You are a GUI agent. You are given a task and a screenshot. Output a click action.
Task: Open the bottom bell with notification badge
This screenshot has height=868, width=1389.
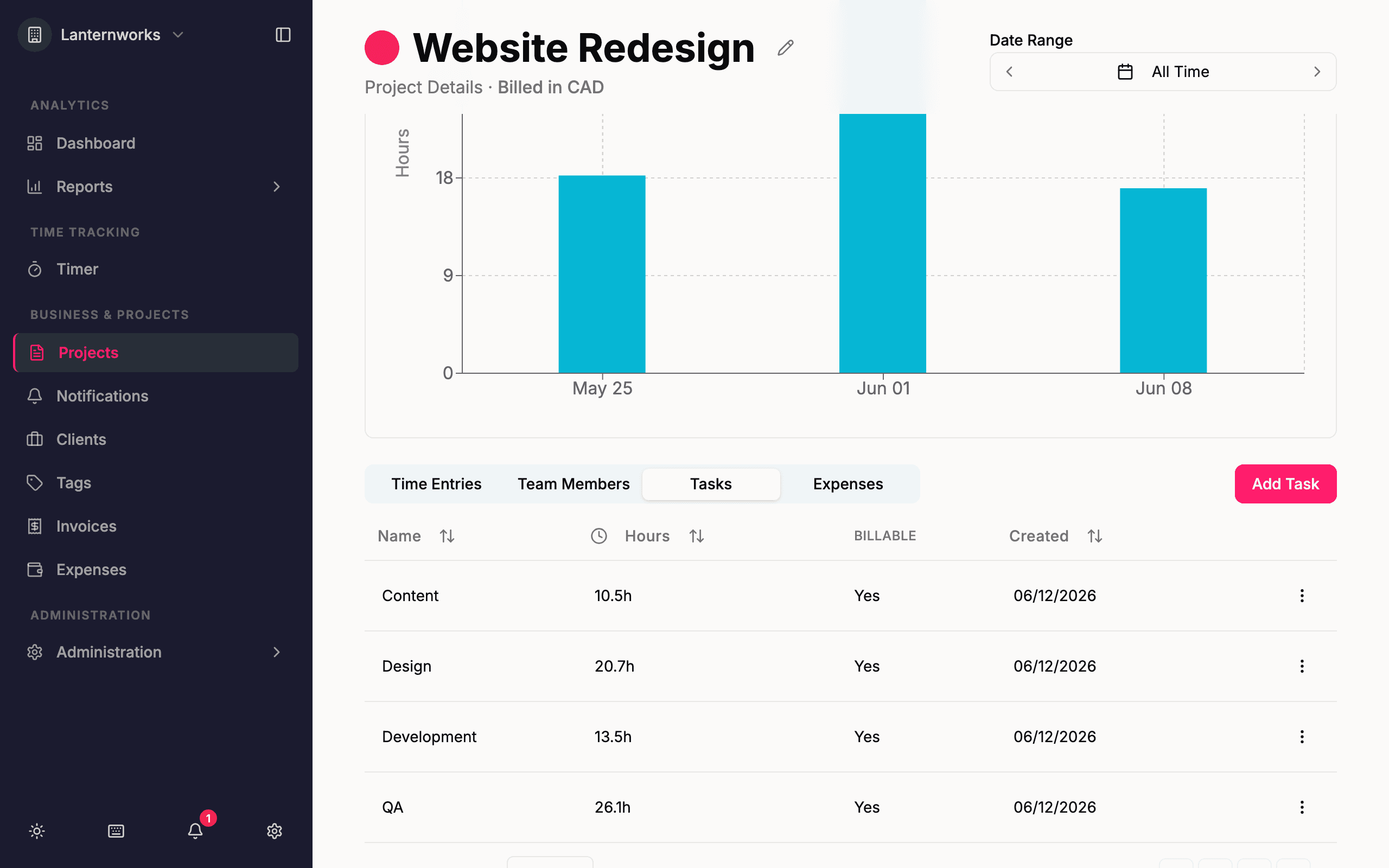pyautogui.click(x=195, y=831)
